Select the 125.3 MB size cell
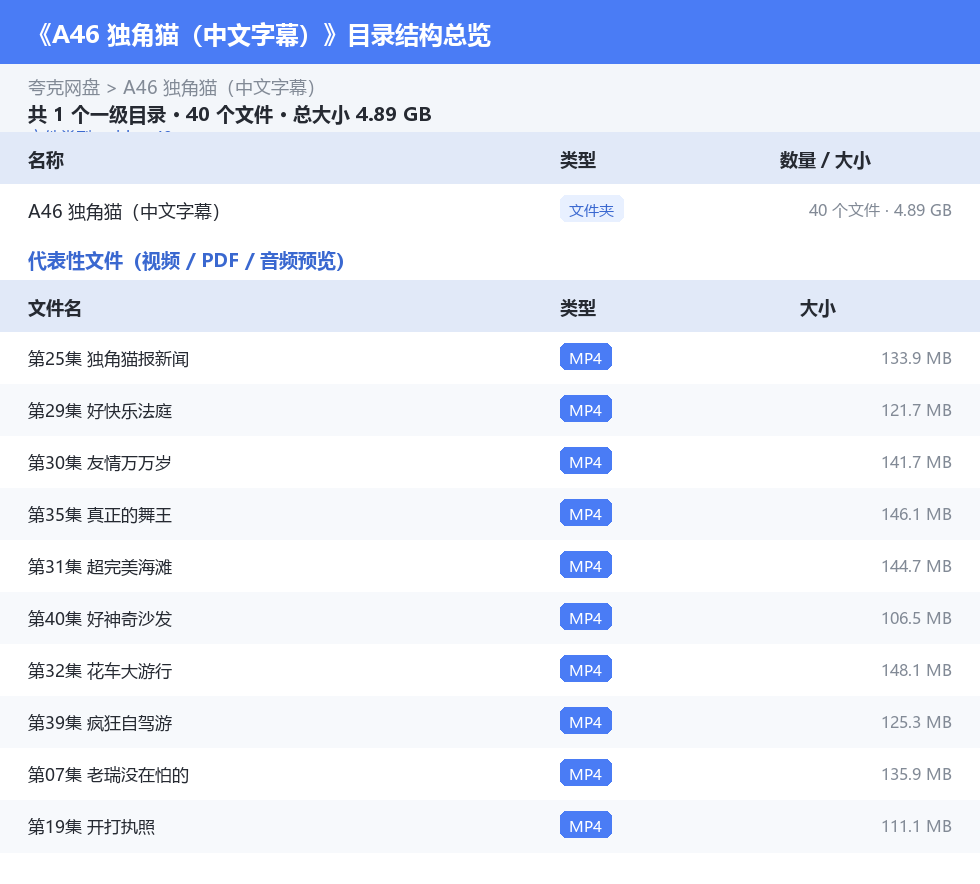The image size is (980, 884). pos(916,721)
